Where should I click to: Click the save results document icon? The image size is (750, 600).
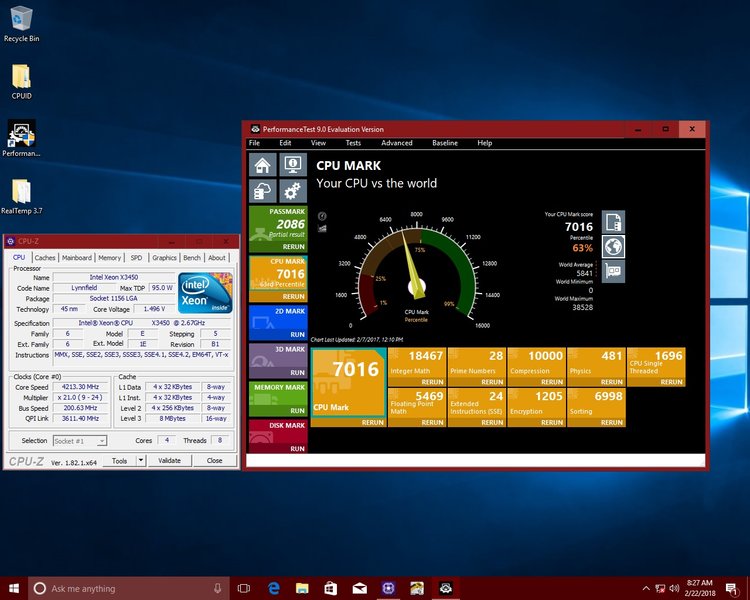(613, 222)
